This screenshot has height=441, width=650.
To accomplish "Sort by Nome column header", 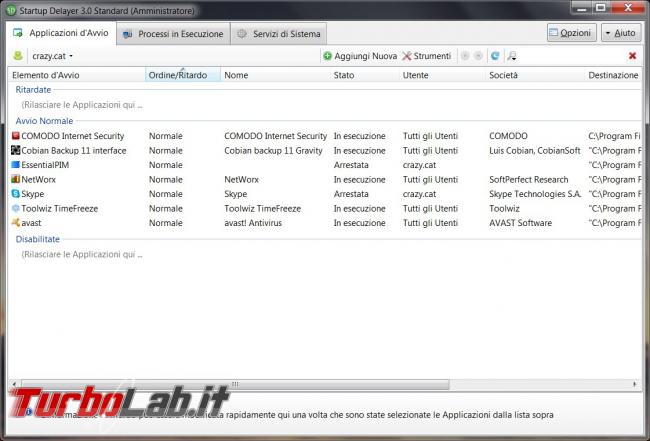I will (x=275, y=75).
